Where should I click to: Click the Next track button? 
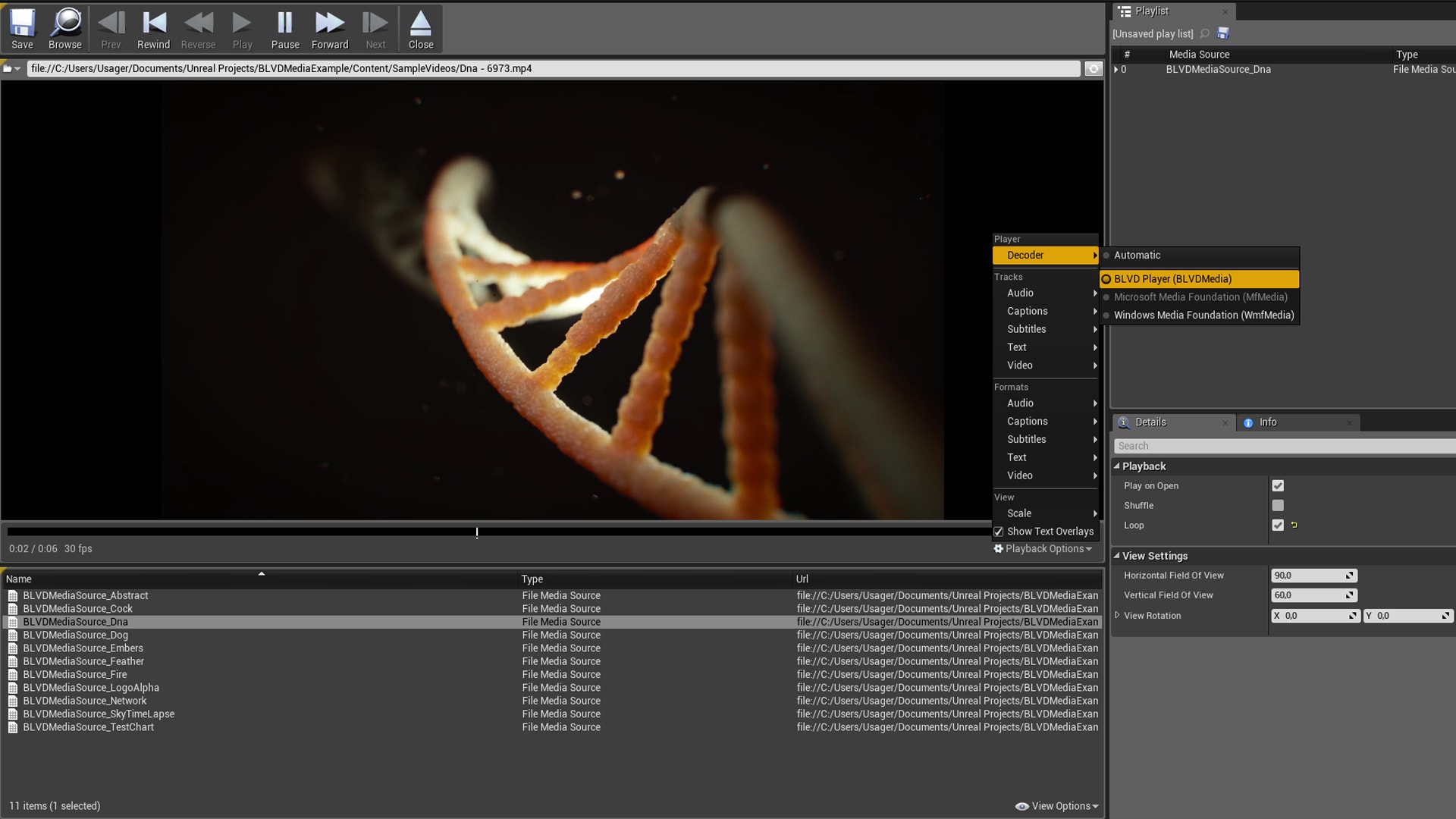375,29
